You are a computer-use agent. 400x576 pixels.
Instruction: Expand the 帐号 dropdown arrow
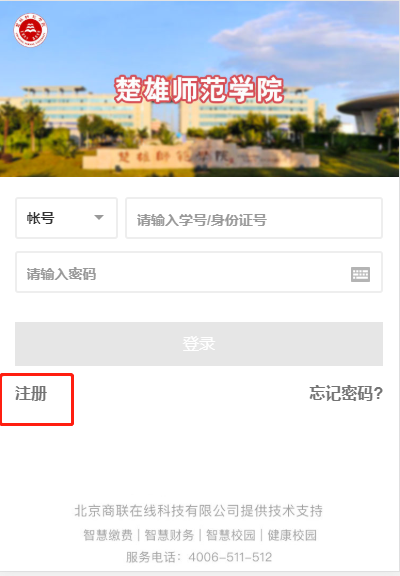(x=99, y=217)
